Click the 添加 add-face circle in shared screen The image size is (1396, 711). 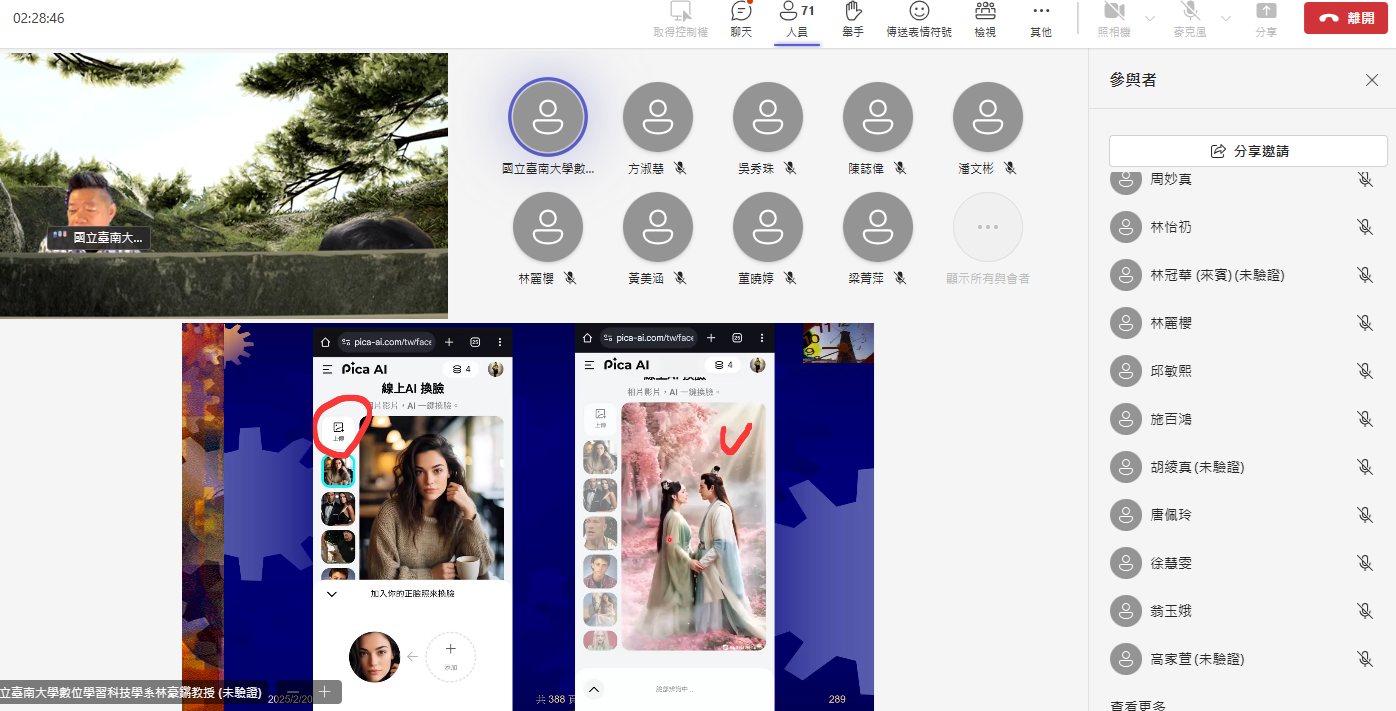450,657
